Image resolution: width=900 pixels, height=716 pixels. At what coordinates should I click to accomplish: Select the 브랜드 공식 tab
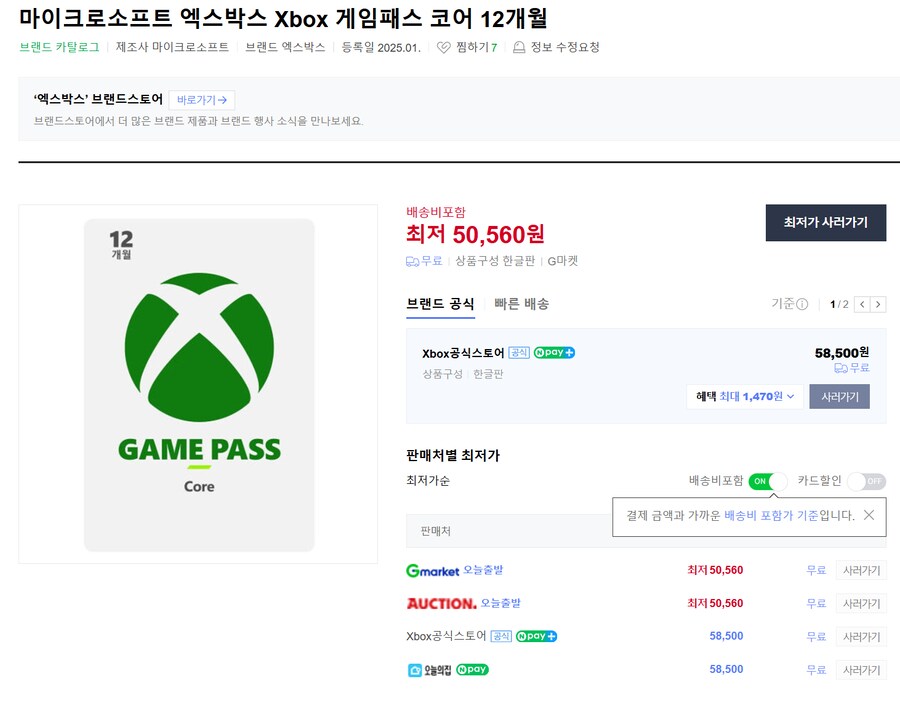tap(441, 302)
